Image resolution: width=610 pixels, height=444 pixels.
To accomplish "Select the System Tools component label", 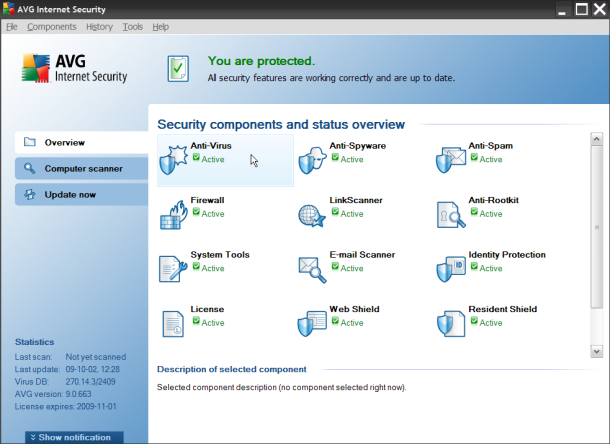I will click(220, 255).
